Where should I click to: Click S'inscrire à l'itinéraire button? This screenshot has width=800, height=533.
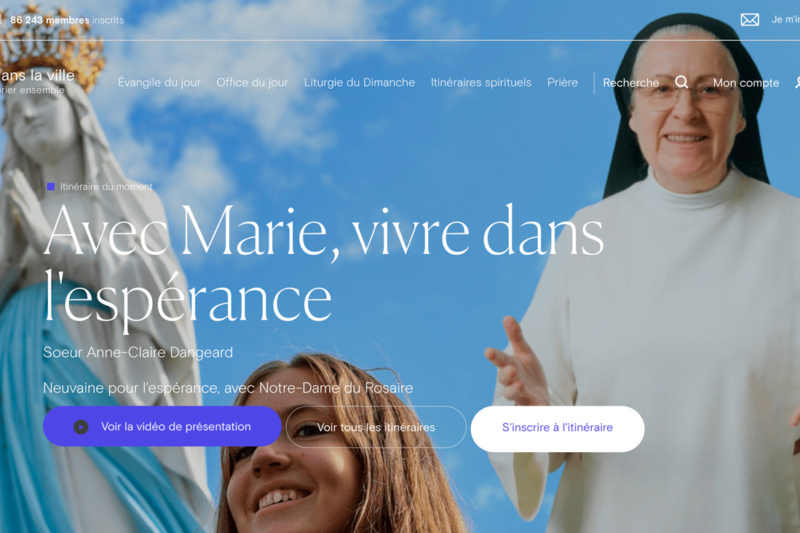tap(557, 428)
